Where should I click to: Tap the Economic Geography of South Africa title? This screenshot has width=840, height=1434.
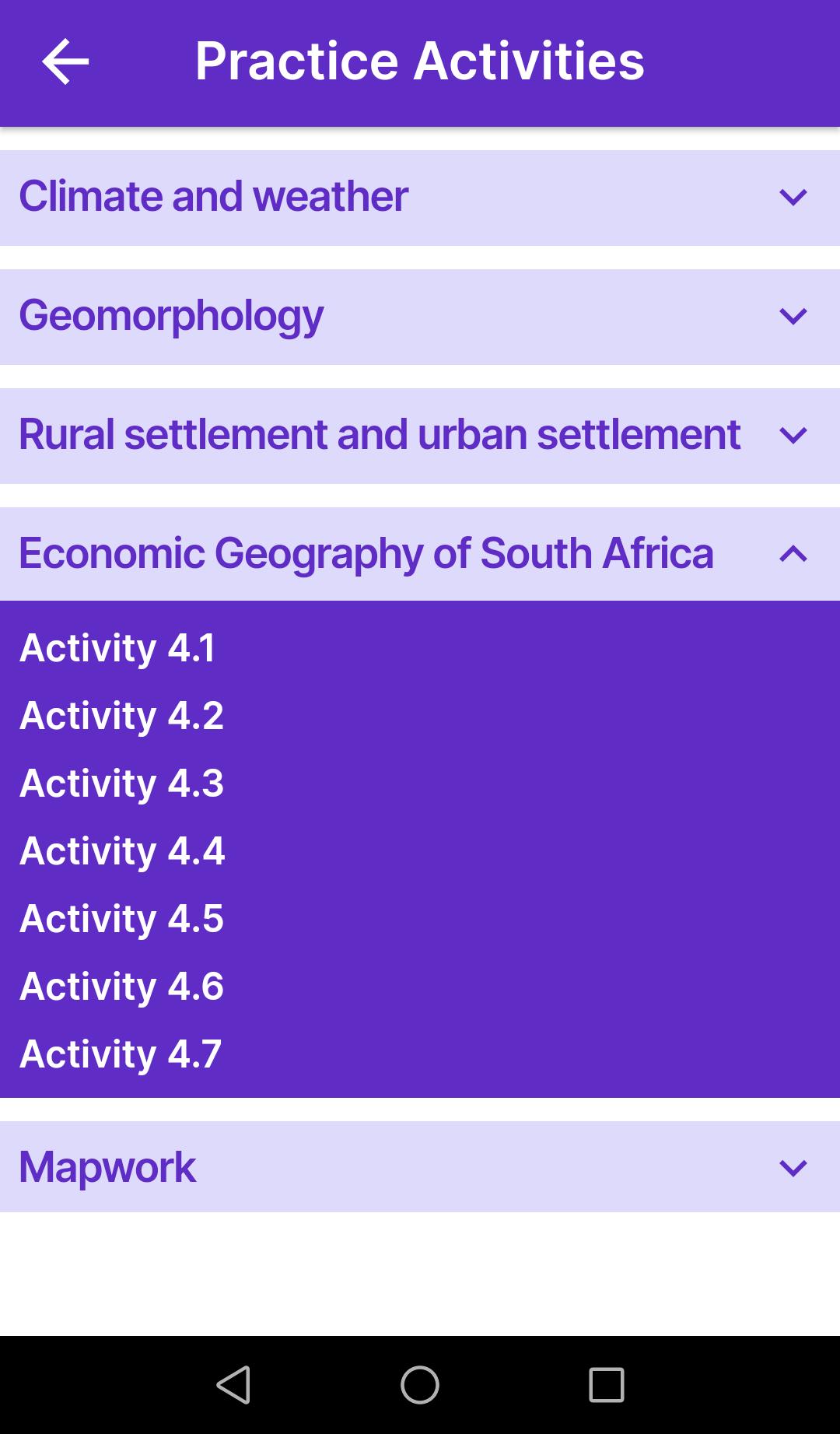point(366,554)
